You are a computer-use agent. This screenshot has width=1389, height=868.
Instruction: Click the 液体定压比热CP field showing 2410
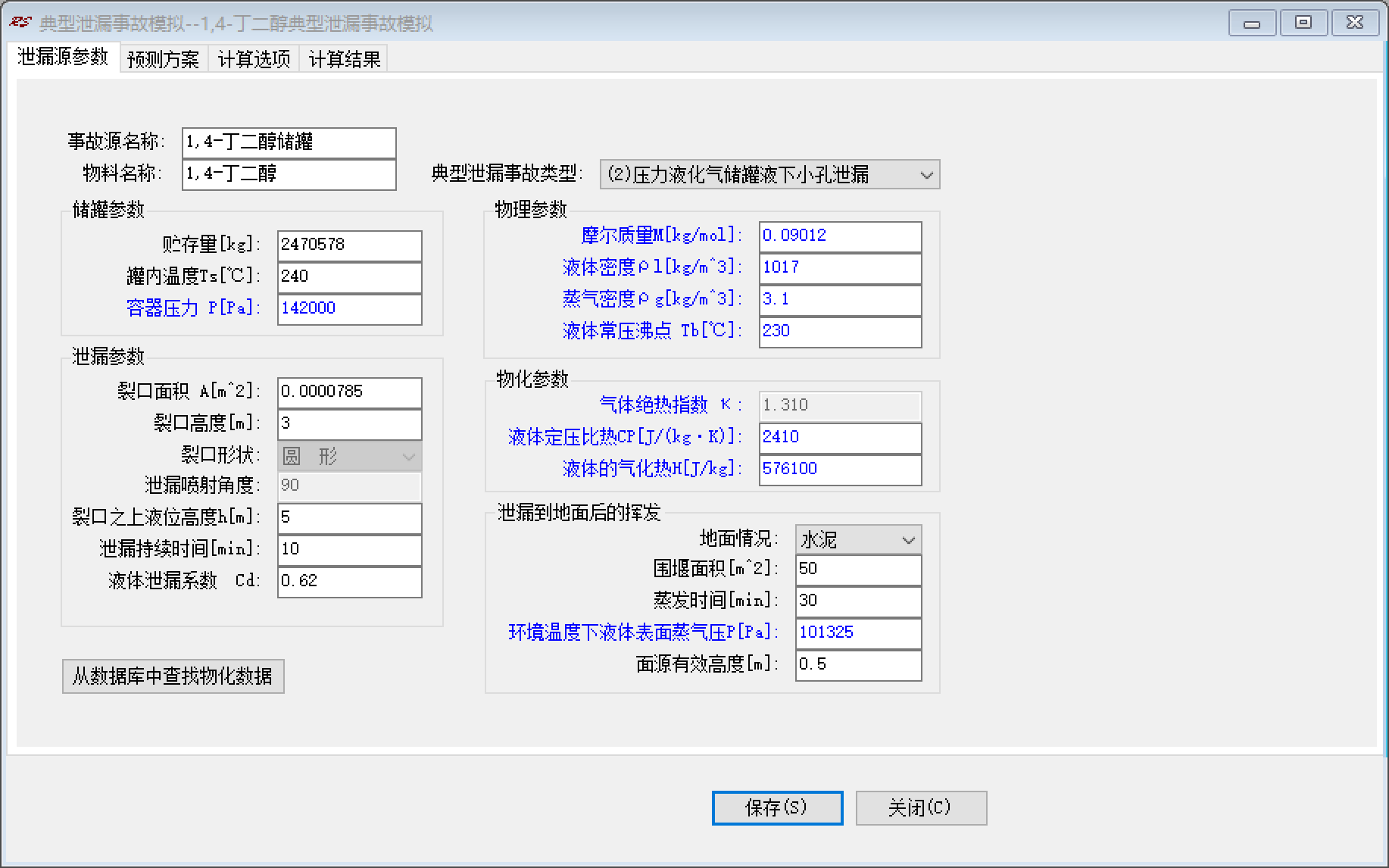[841, 438]
